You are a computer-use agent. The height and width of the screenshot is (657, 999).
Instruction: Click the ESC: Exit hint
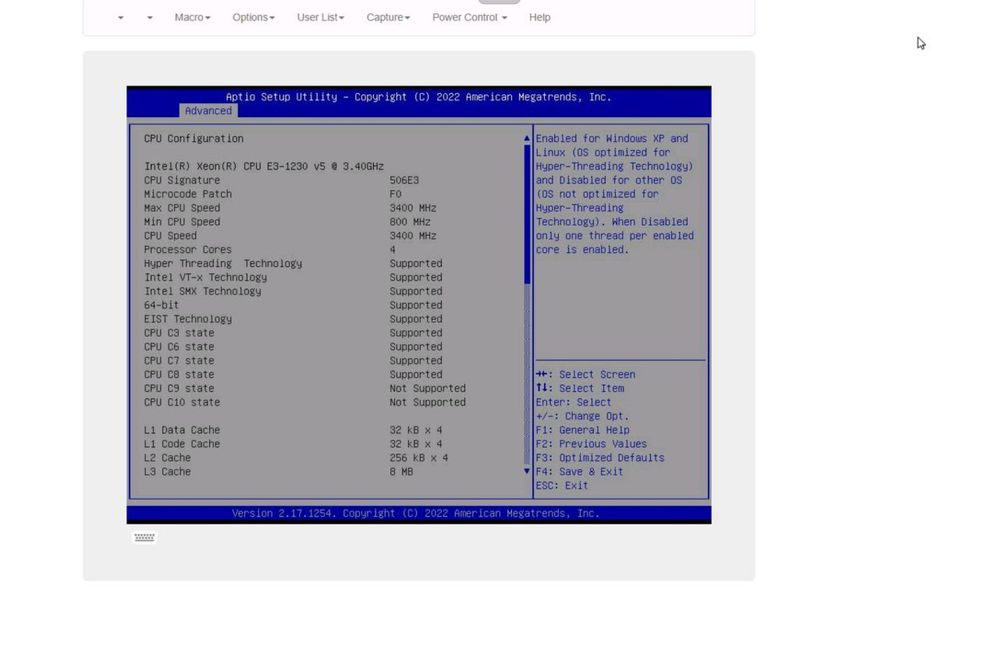[x=562, y=486]
